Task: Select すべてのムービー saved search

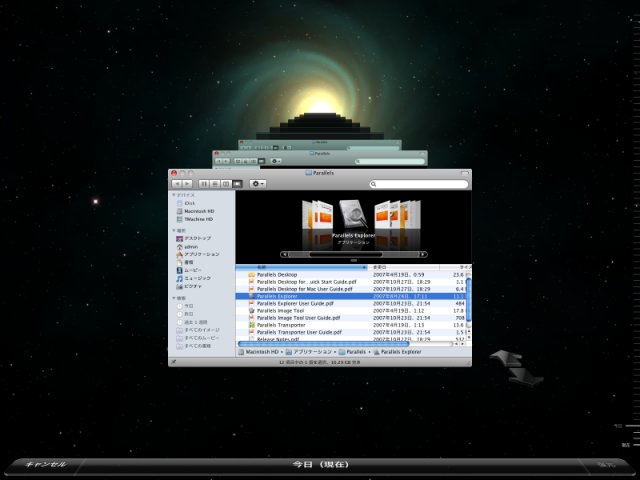Action: [198, 338]
